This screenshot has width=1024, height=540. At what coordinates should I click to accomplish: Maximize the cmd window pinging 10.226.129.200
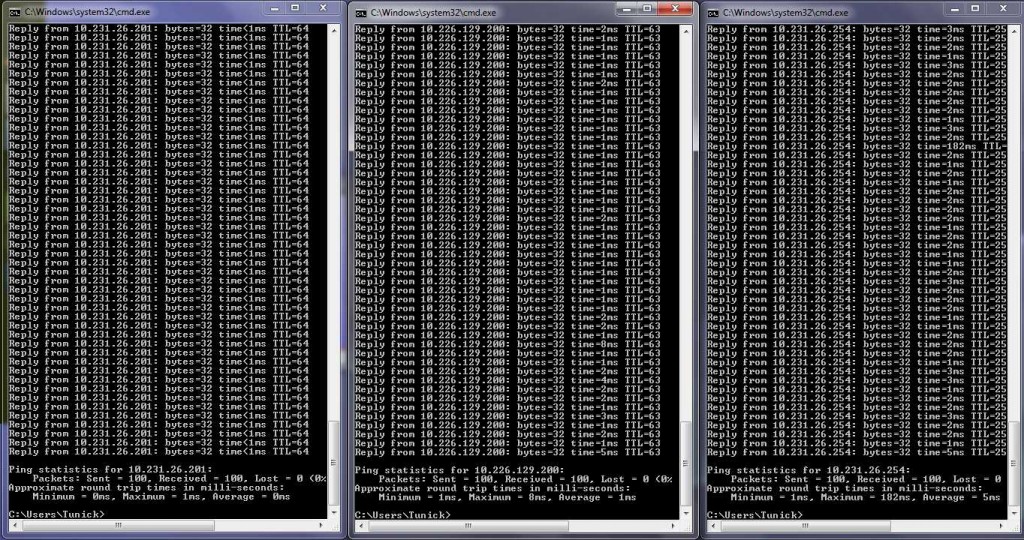(647, 8)
